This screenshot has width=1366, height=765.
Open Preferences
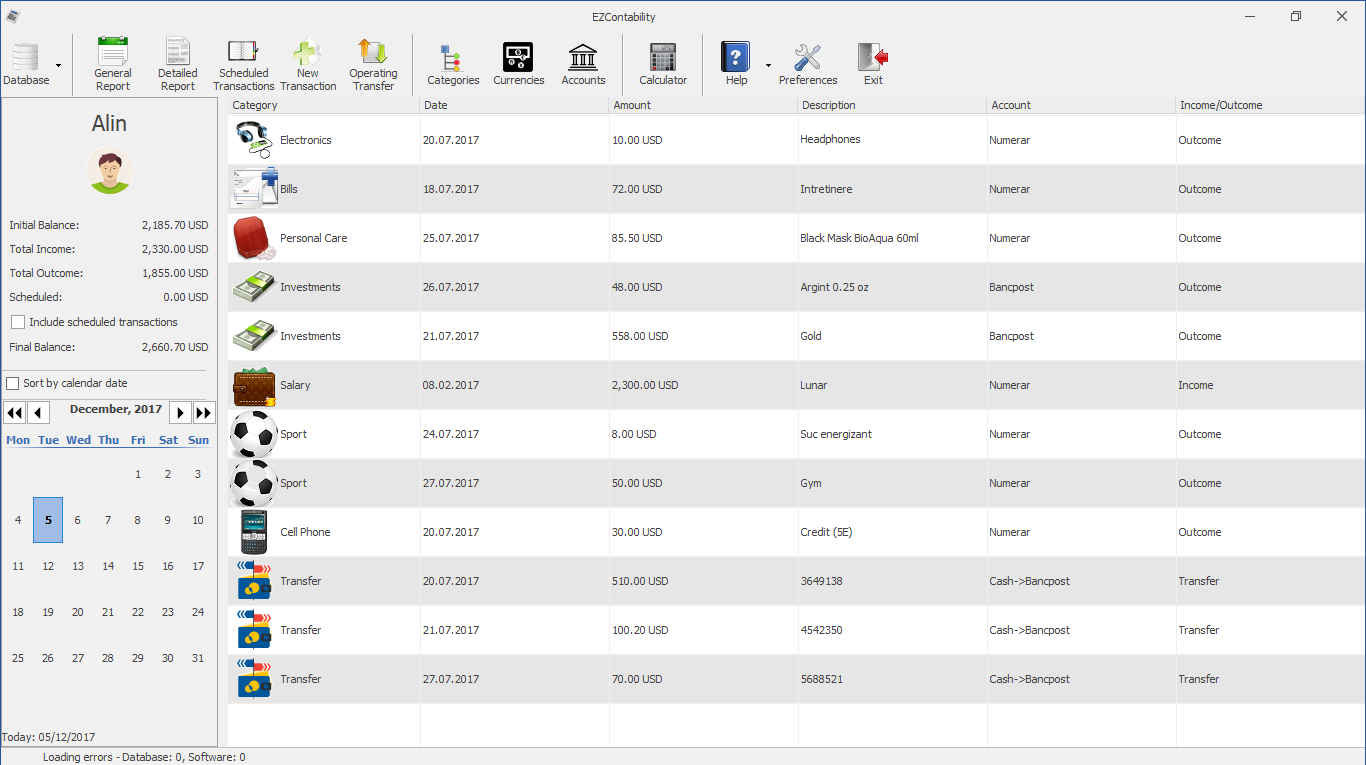[807, 65]
